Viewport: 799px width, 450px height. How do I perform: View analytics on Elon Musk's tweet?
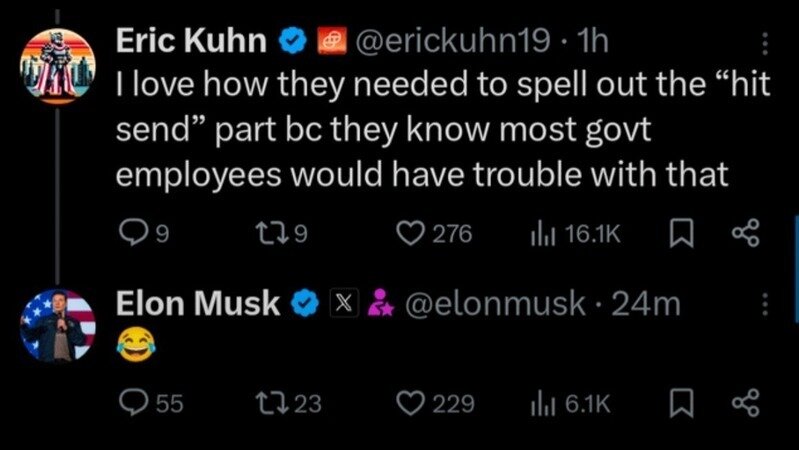[x=540, y=403]
